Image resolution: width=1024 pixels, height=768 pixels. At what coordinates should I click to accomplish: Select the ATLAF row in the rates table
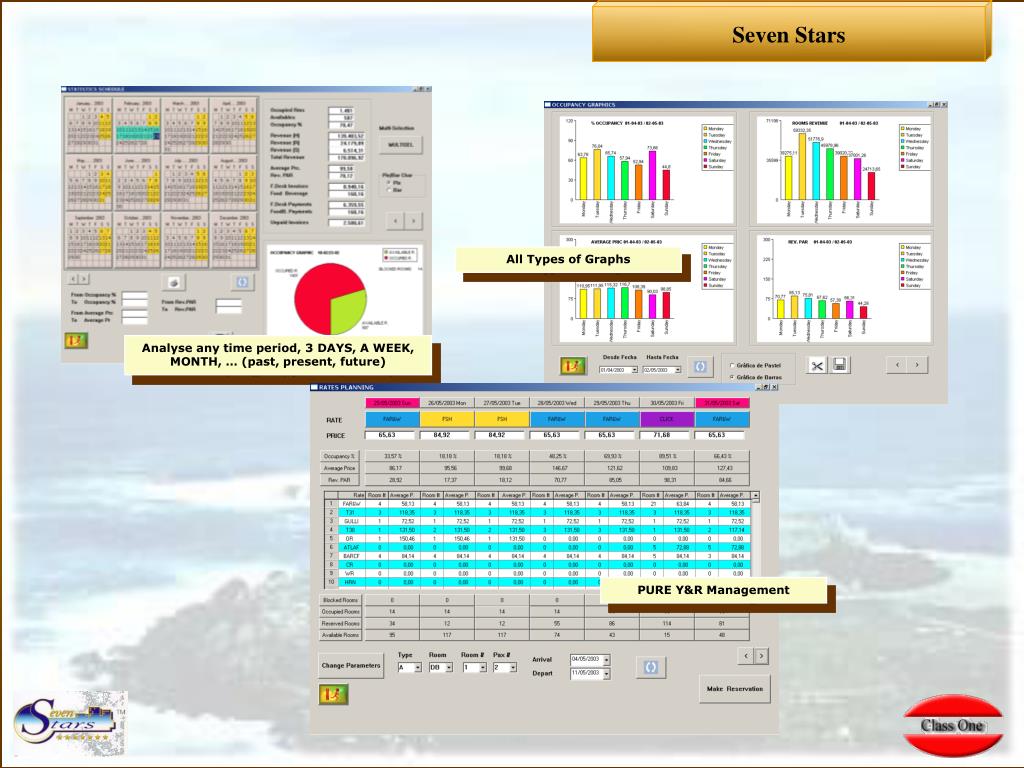pyautogui.click(x=537, y=547)
